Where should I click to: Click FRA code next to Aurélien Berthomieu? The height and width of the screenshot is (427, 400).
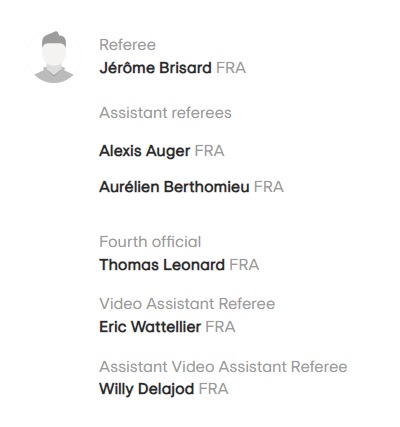[269, 187]
